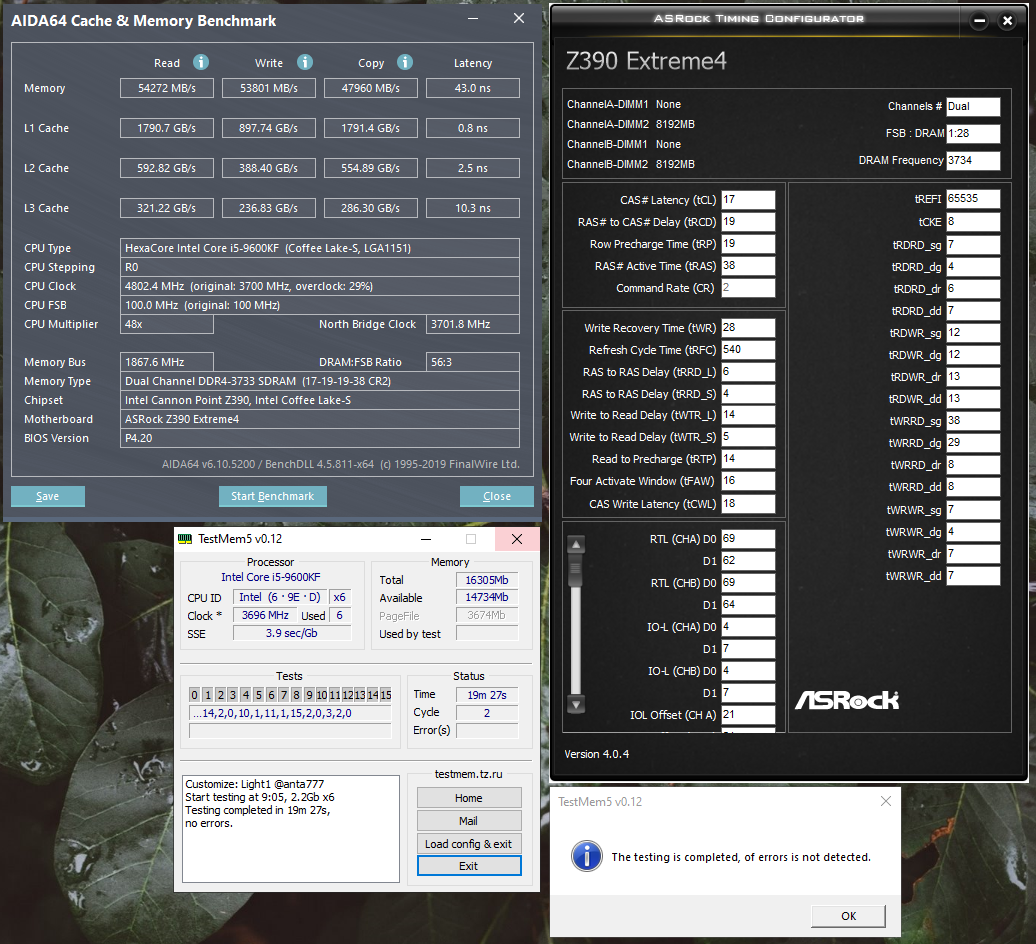1036x944 pixels.
Task: Minimize the ASRock Timing Configurator window
Action: pos(979,21)
